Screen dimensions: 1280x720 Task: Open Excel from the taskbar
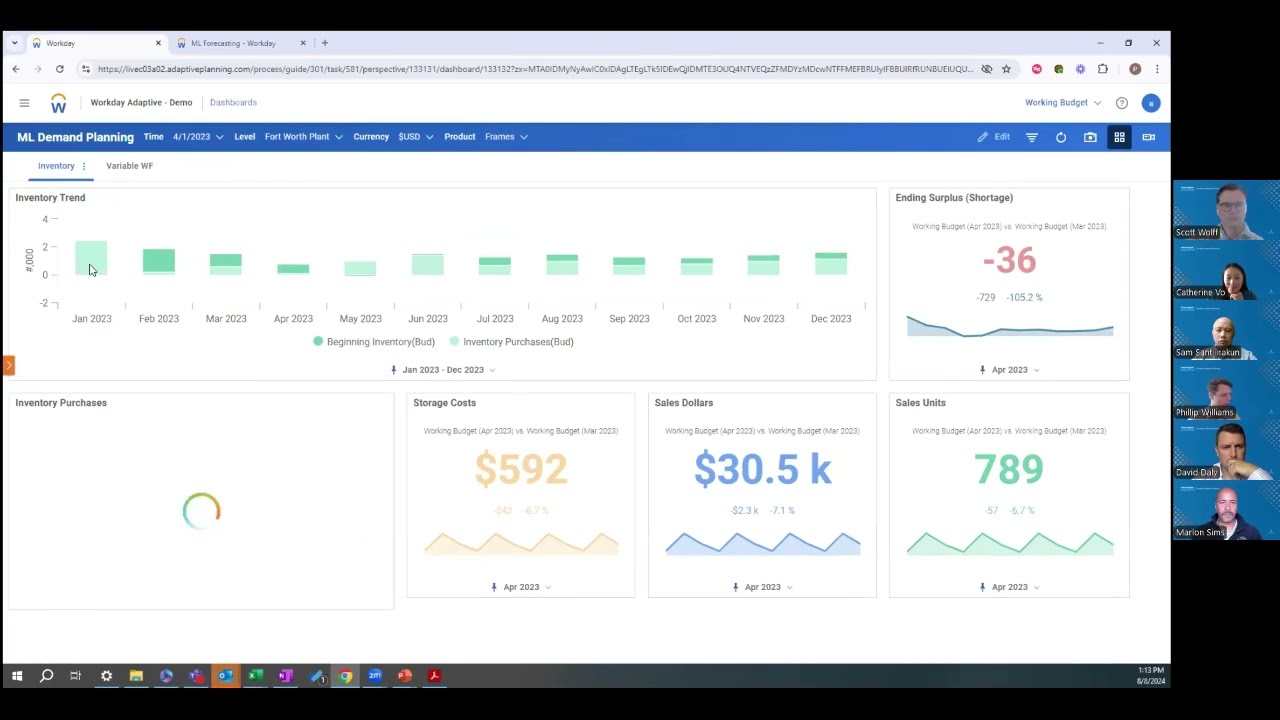click(256, 676)
